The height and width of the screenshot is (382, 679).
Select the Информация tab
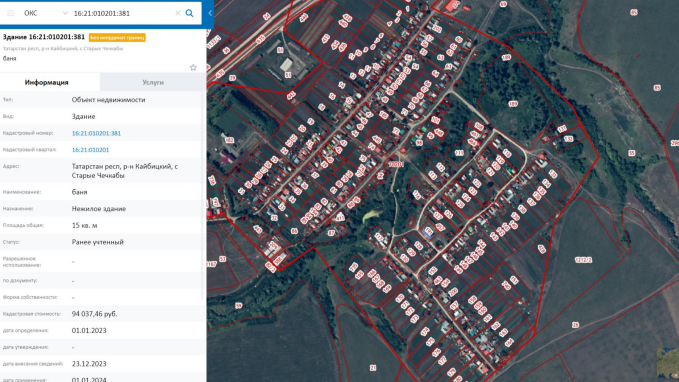pos(46,82)
